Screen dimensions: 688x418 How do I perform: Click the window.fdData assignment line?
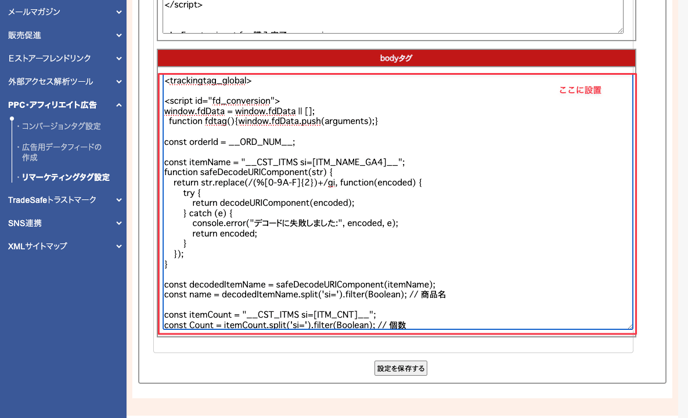point(240,111)
